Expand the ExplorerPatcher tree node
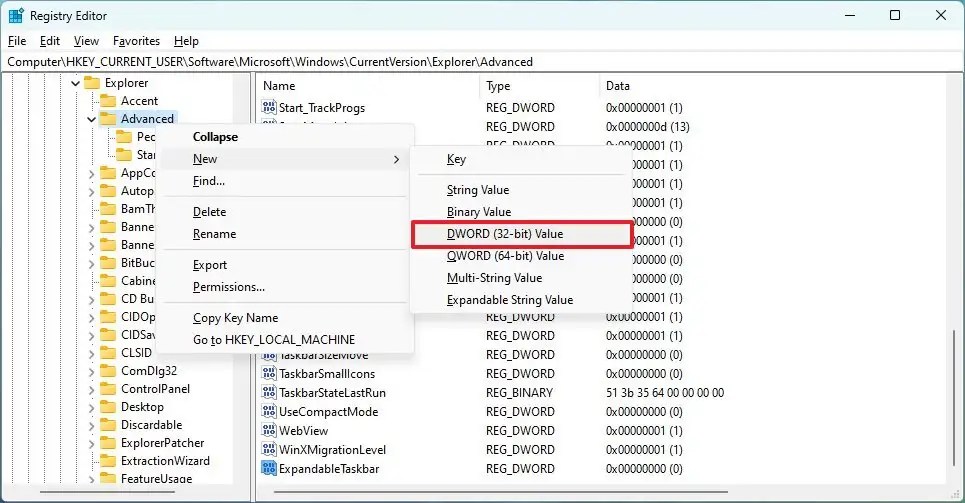The width and height of the screenshot is (965, 503). point(92,443)
